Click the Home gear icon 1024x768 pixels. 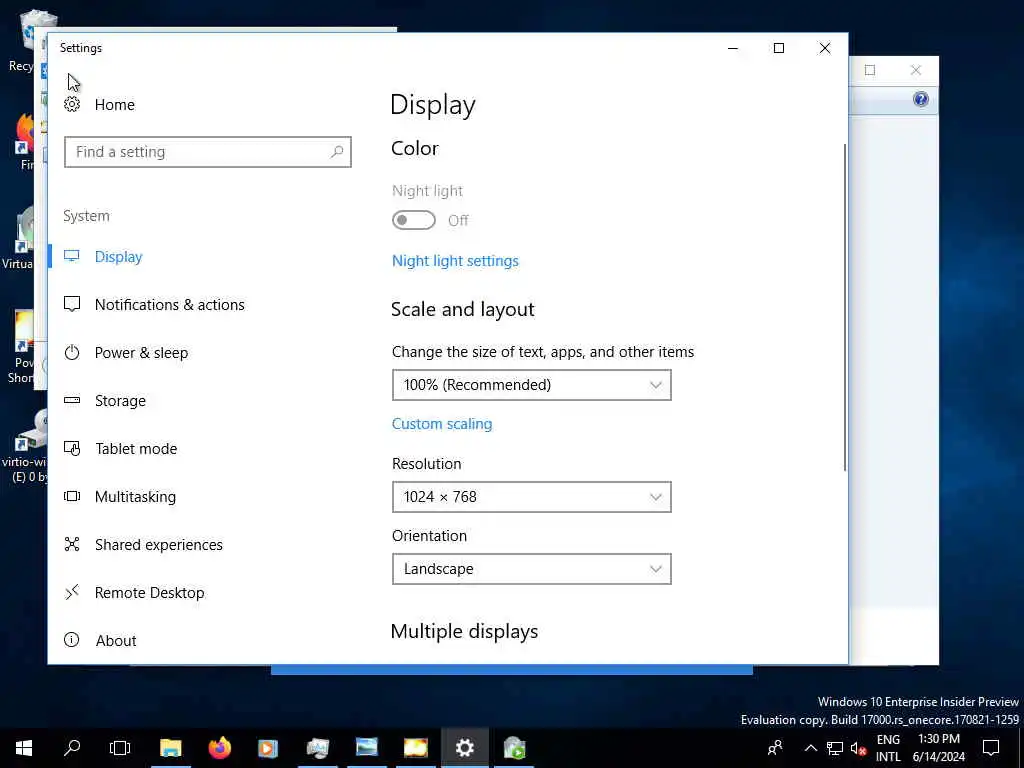[x=72, y=104]
